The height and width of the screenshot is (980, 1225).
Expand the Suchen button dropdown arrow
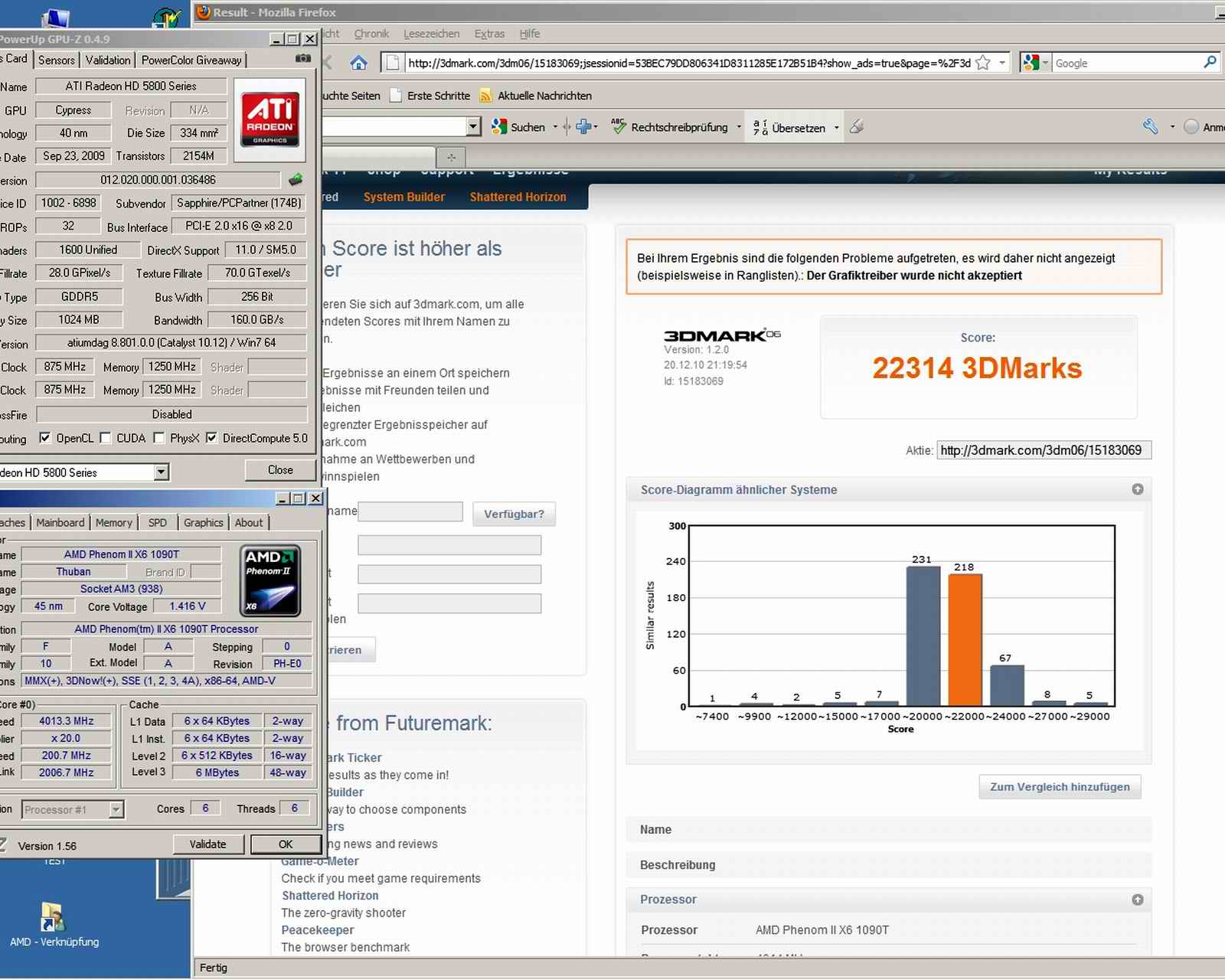point(555,127)
